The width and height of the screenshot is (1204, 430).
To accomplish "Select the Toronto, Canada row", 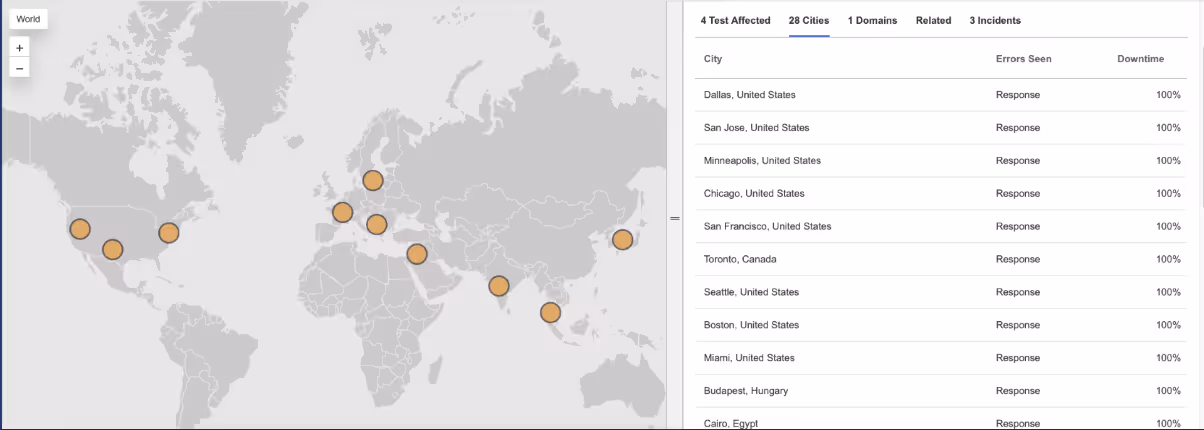I will point(941,259).
